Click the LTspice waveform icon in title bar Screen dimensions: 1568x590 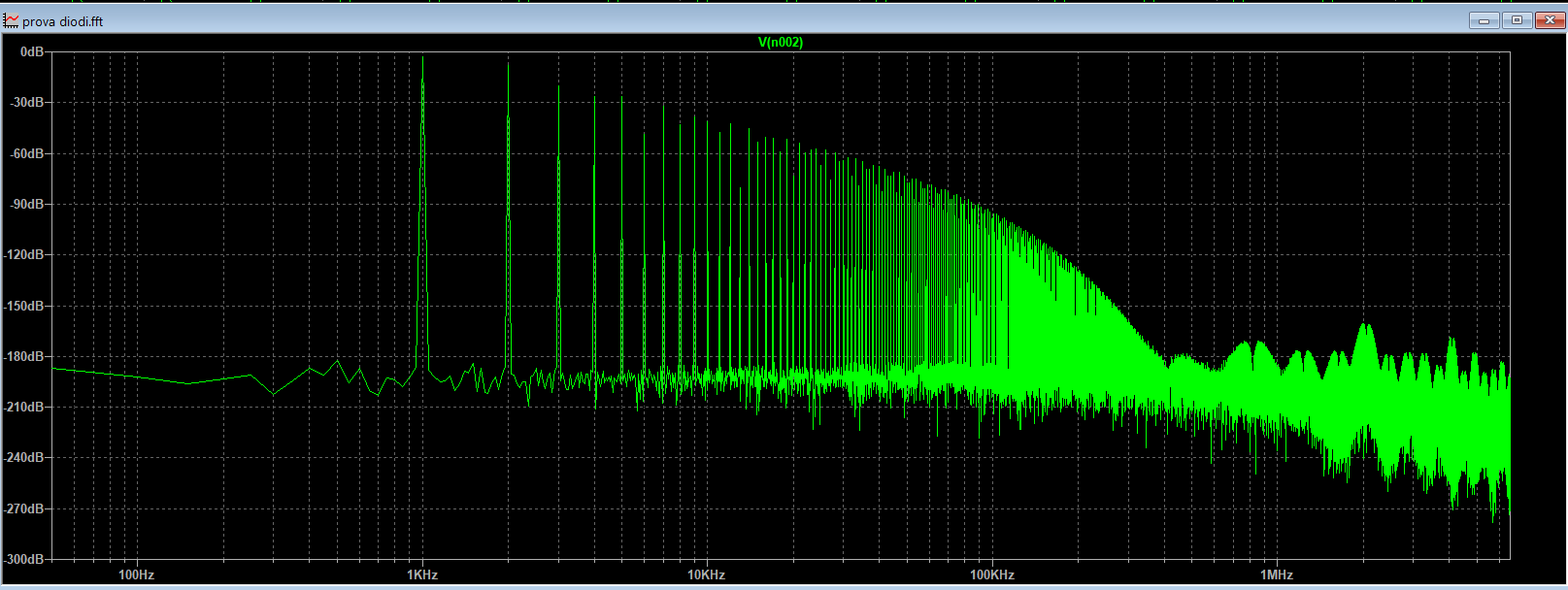click(x=11, y=20)
